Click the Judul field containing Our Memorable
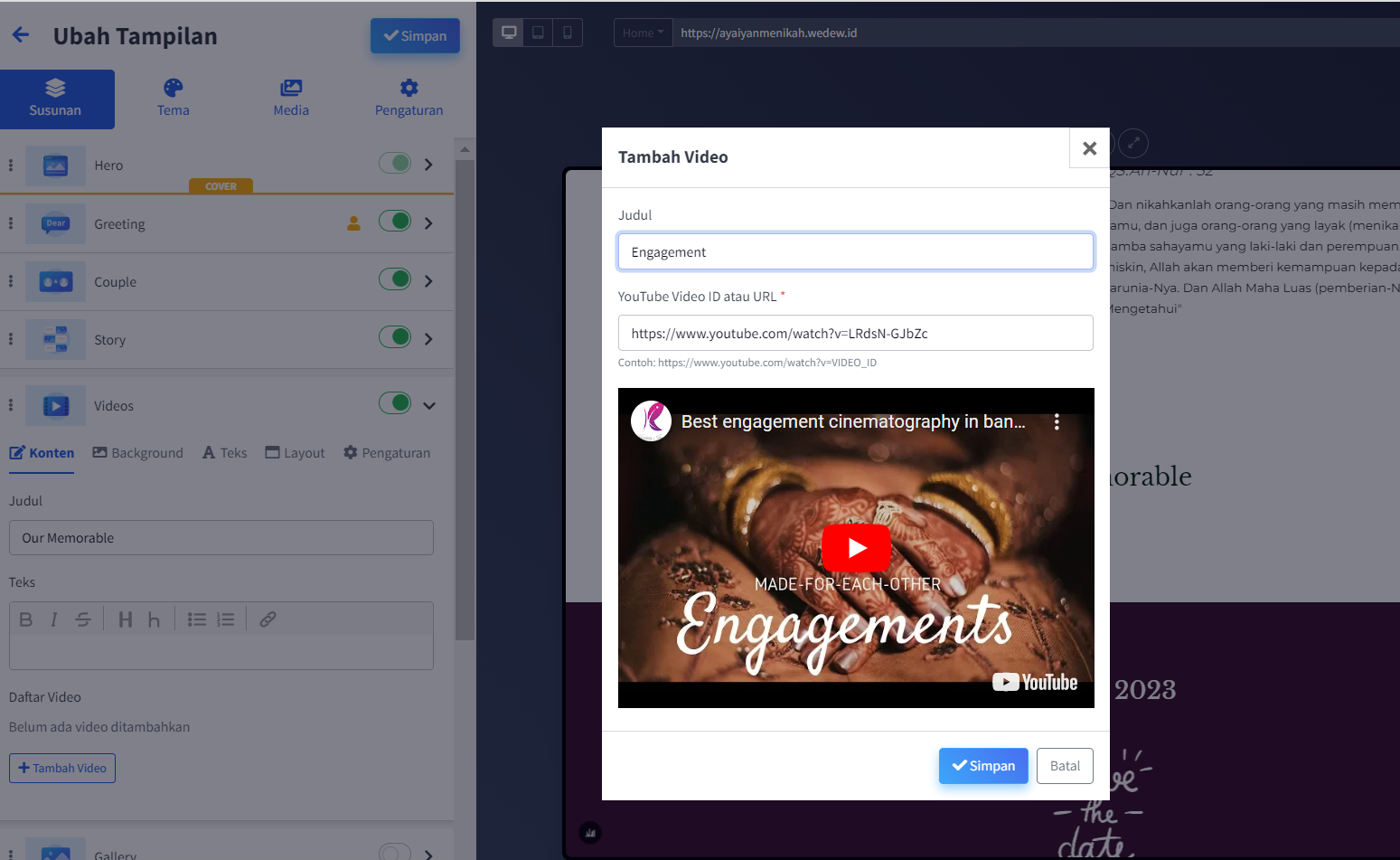 [x=221, y=537]
